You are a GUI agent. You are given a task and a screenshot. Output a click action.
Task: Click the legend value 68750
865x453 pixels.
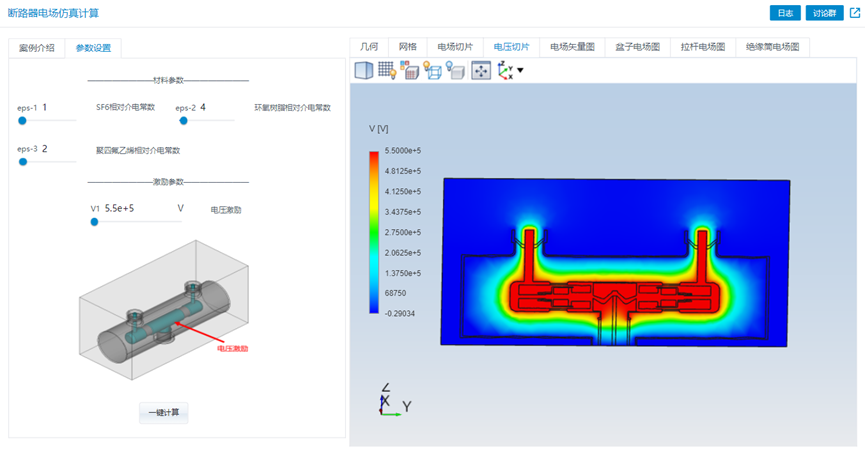[395, 293]
